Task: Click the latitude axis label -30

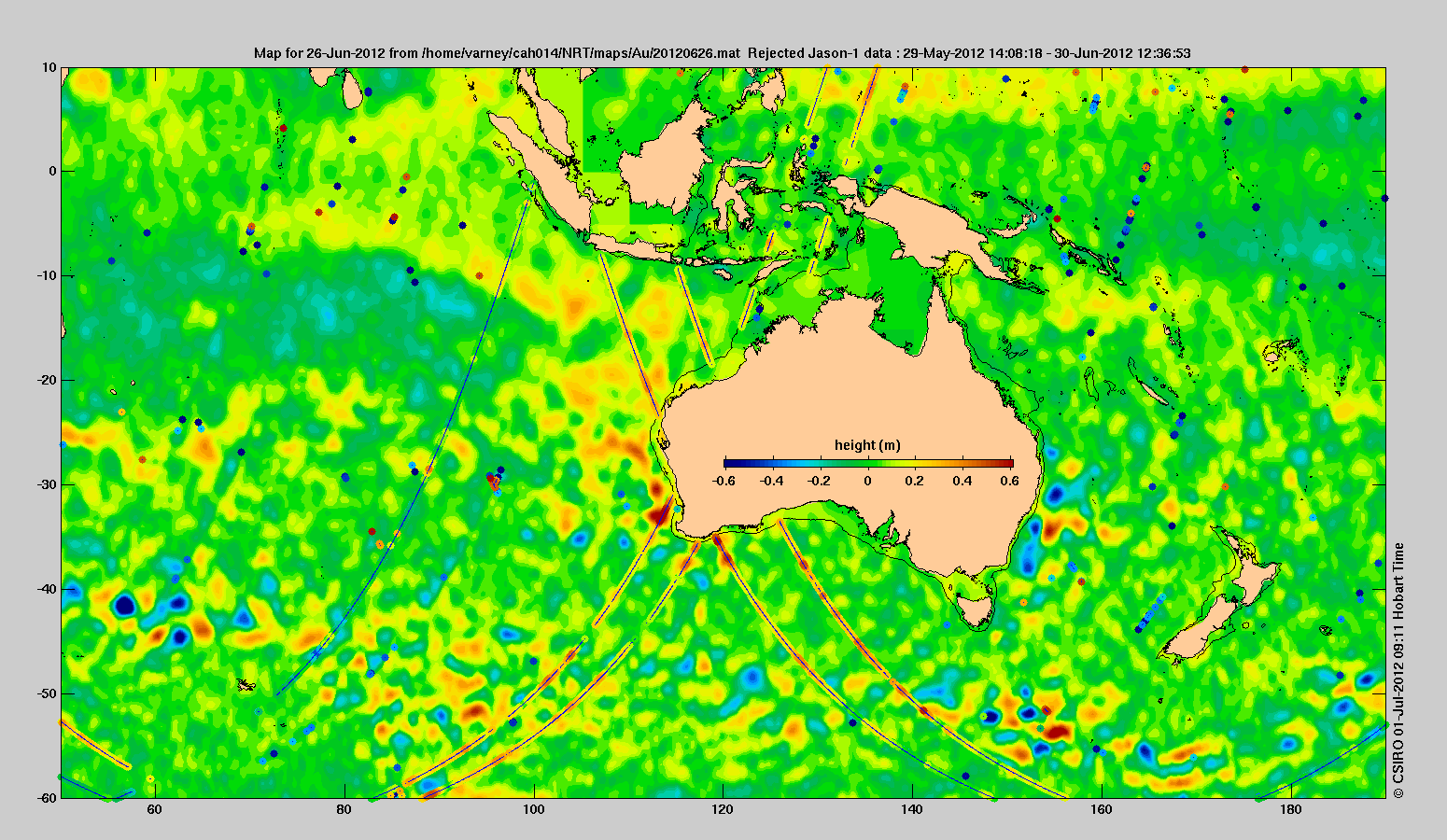Action: coord(46,485)
